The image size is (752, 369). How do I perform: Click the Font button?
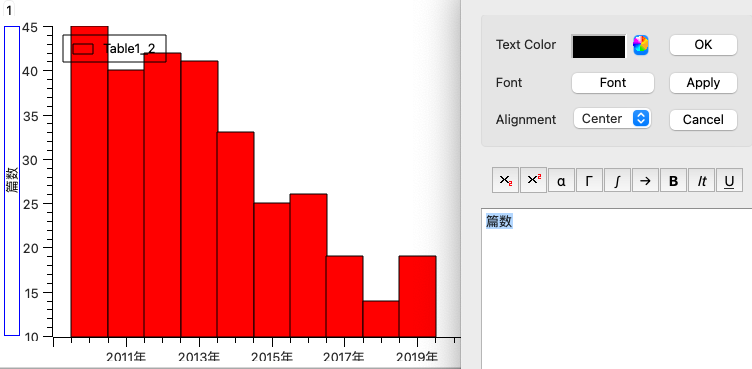point(613,83)
